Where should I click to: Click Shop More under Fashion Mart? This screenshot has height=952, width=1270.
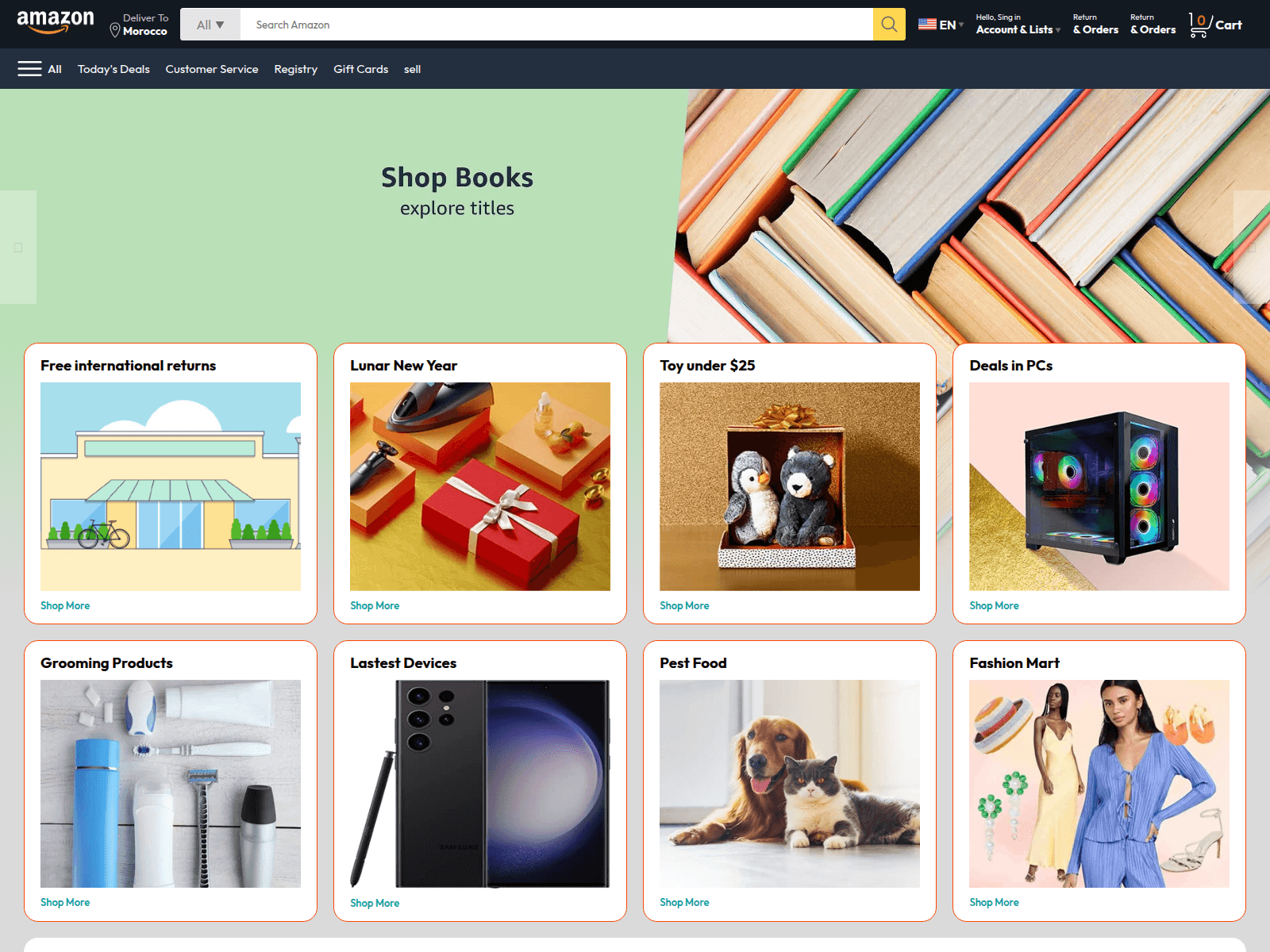(994, 902)
